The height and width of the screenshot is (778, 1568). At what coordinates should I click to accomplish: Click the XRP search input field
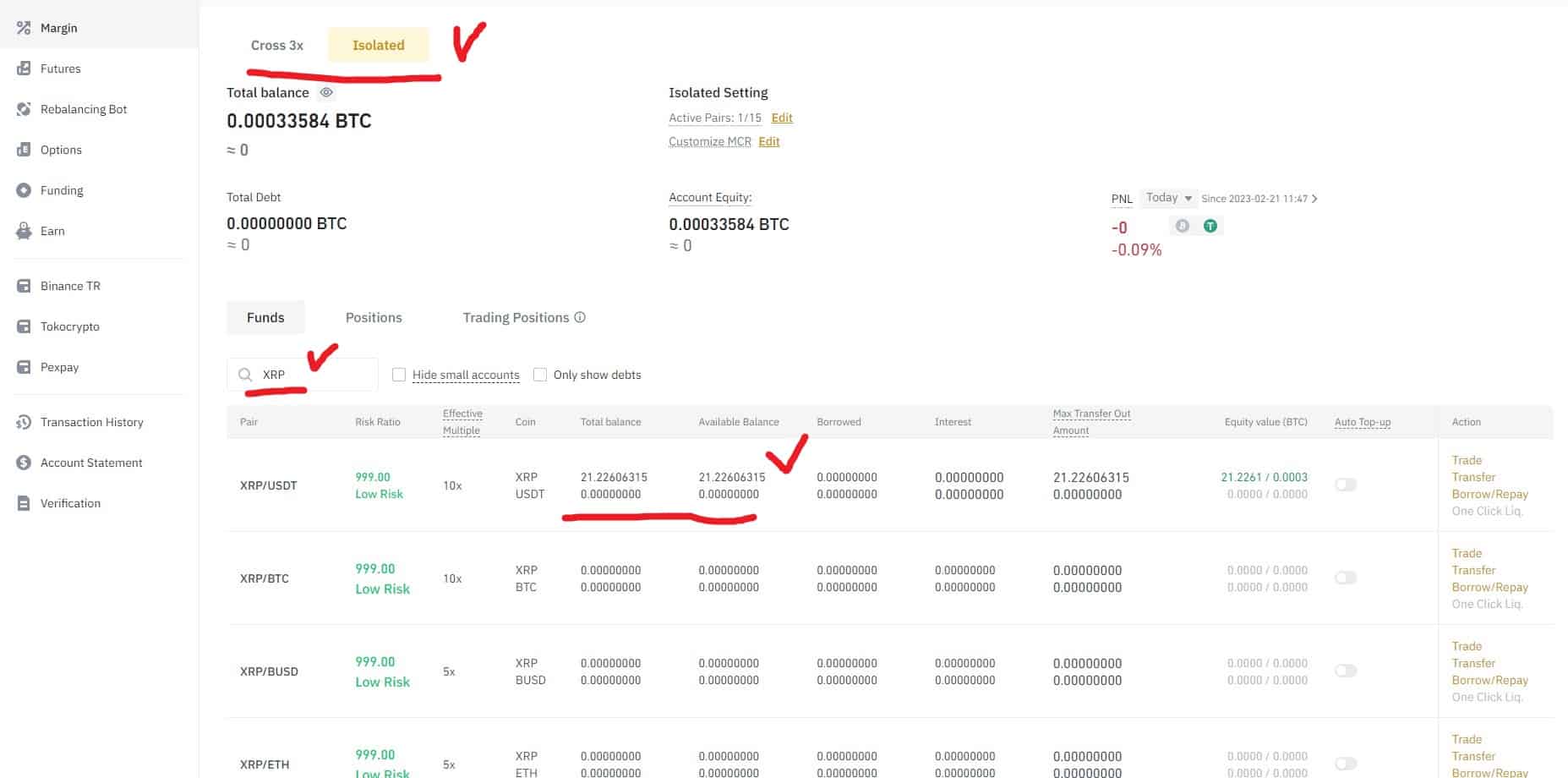313,375
